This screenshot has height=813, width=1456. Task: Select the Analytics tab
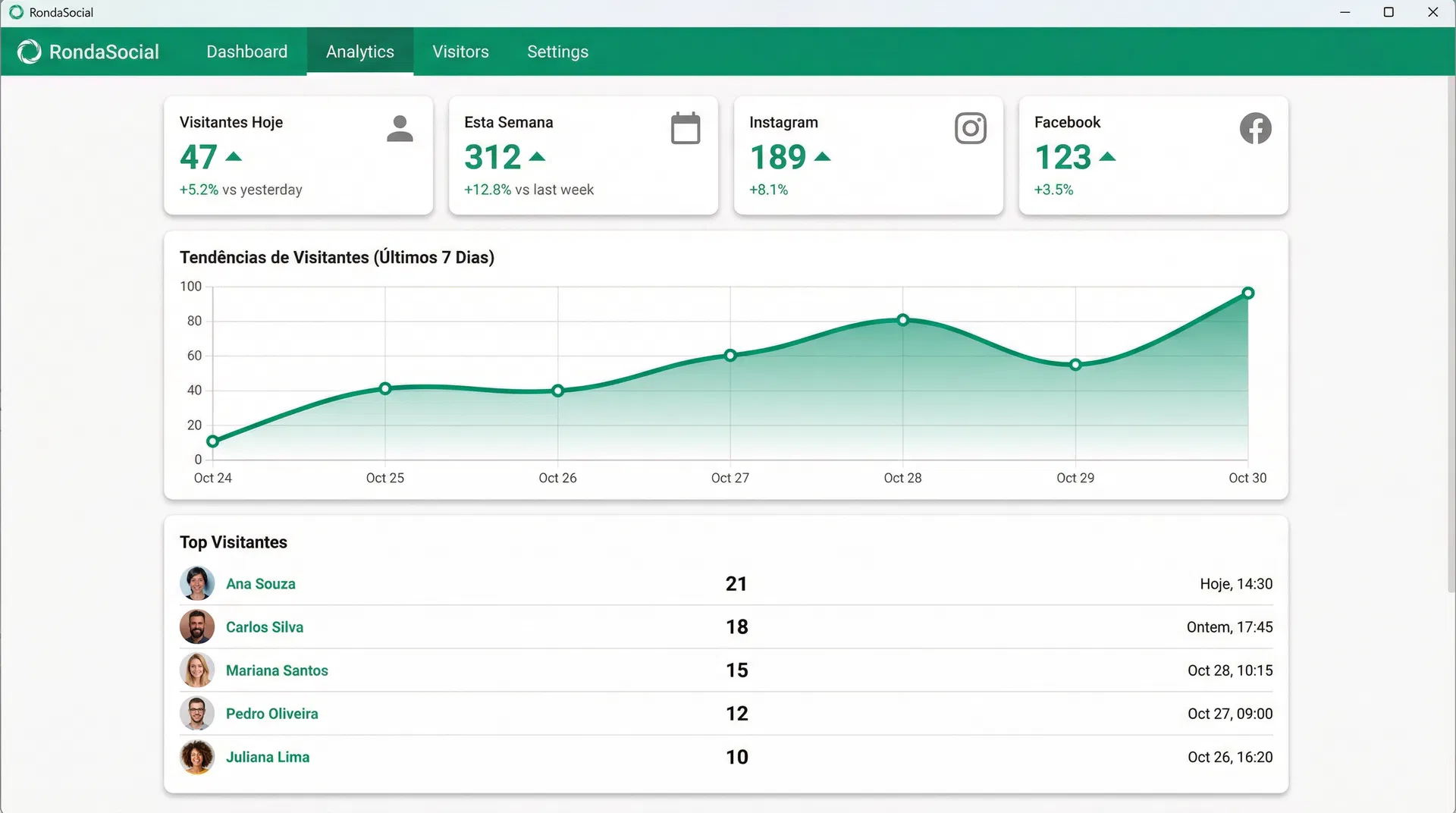tap(359, 52)
